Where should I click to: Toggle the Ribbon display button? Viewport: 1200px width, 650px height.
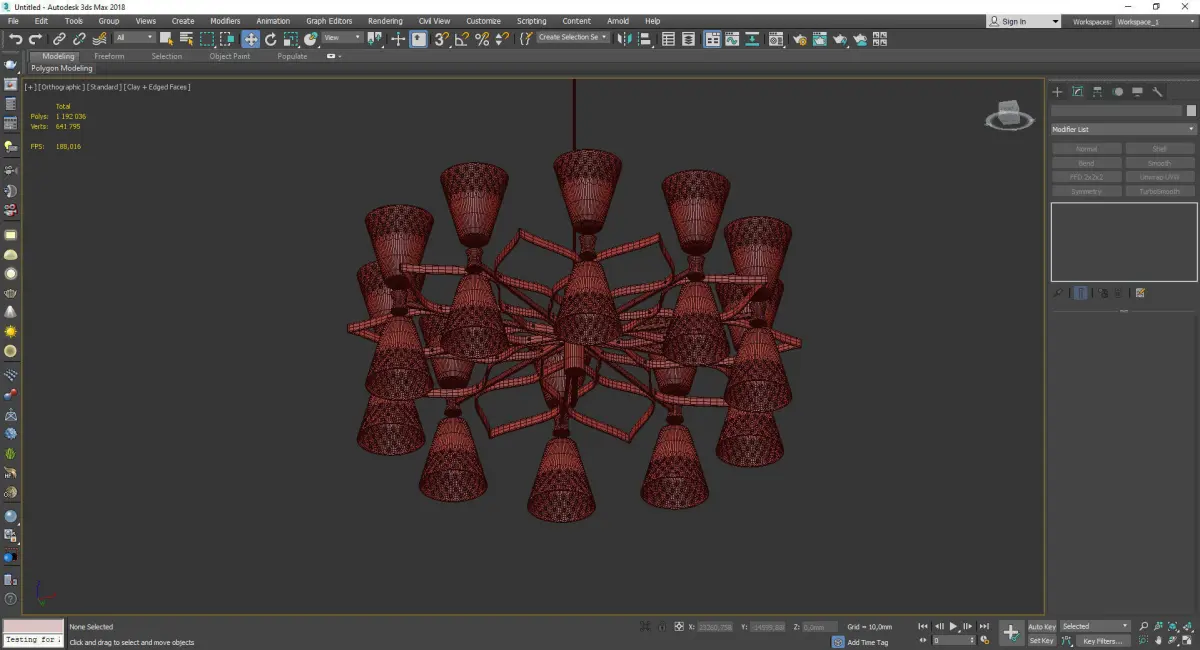pos(712,39)
